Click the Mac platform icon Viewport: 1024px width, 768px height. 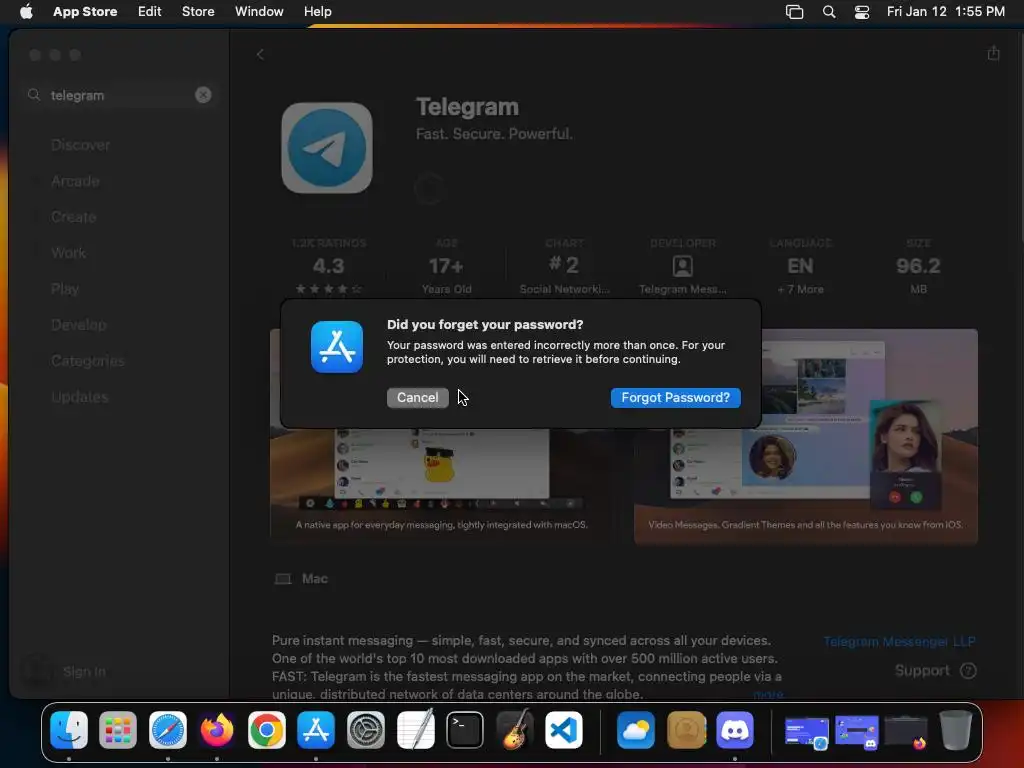(283, 579)
